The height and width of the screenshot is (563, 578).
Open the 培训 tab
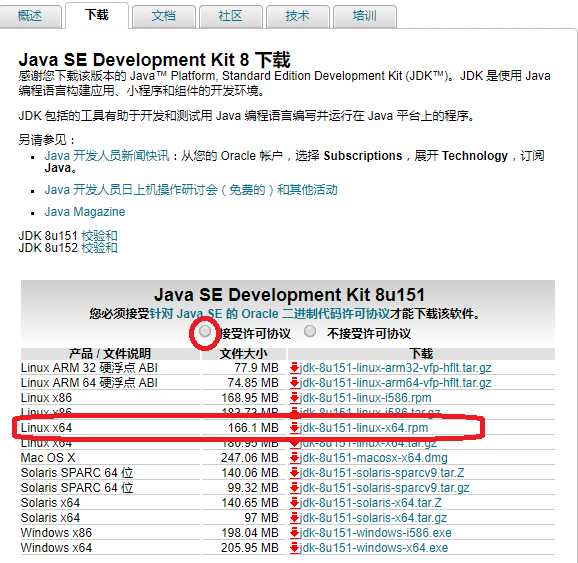coord(365,16)
